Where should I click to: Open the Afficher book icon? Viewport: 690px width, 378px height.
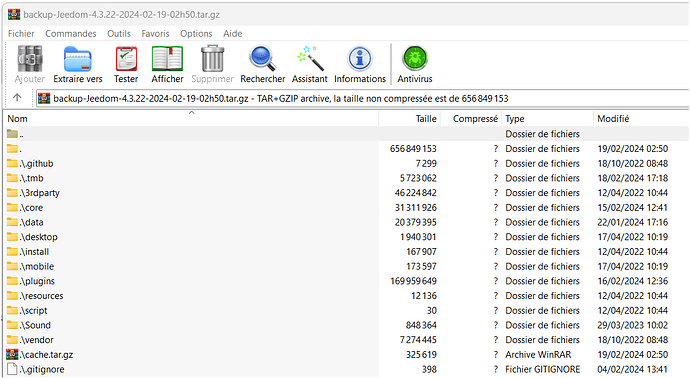167,59
